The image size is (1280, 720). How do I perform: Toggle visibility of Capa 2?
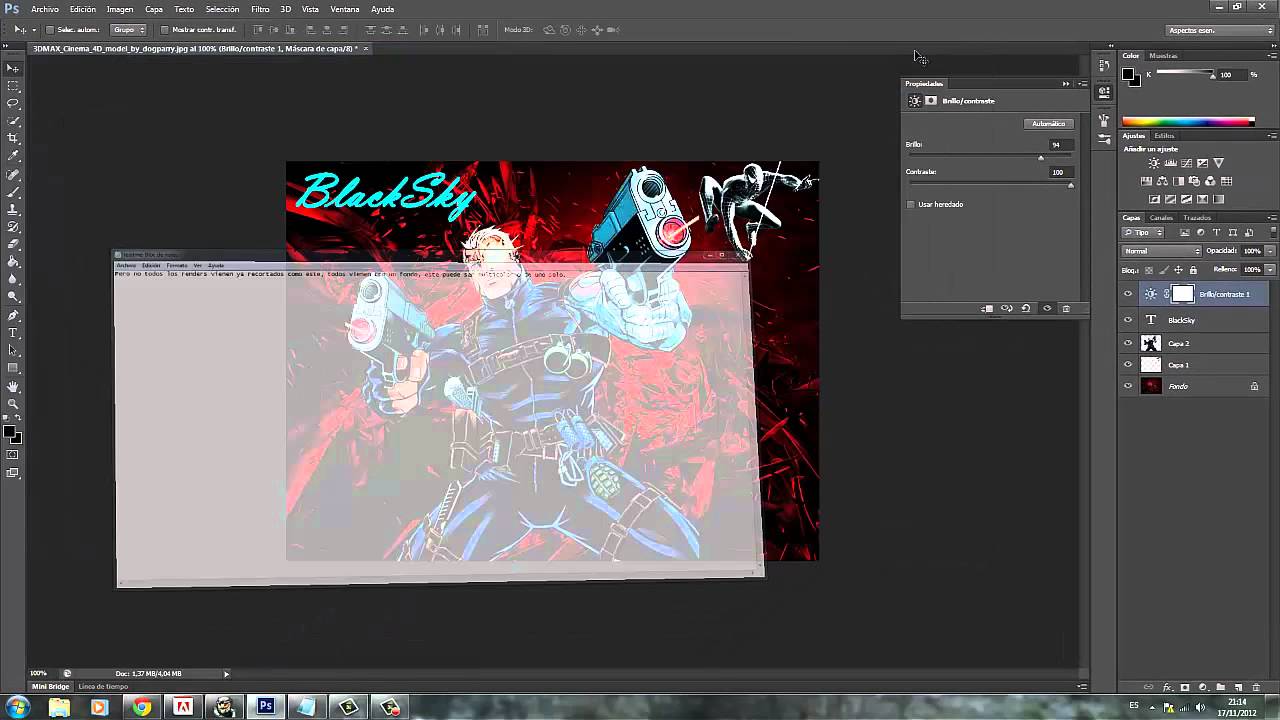pyautogui.click(x=1128, y=343)
